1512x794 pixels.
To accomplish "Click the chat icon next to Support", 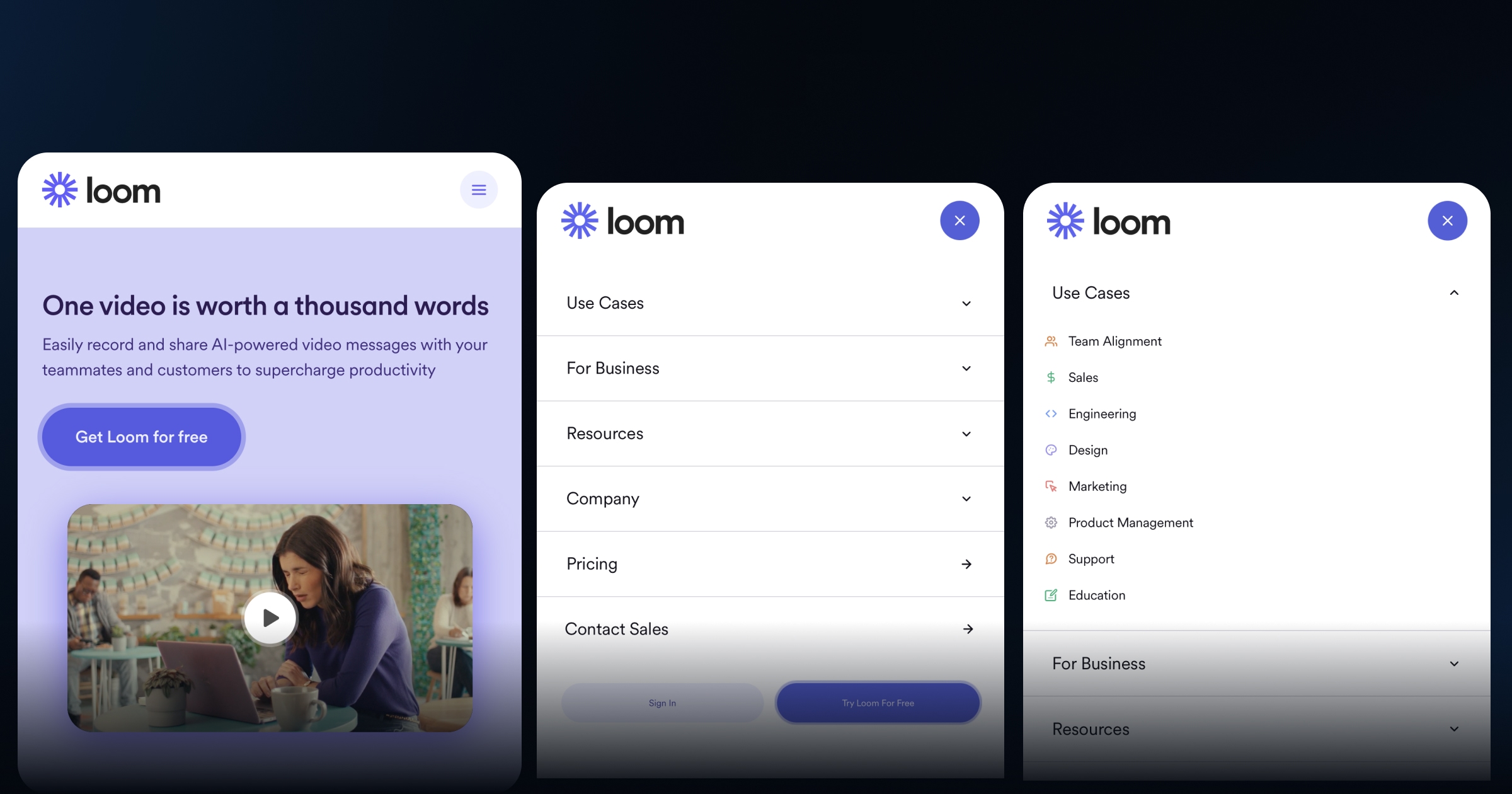I will [1051, 559].
